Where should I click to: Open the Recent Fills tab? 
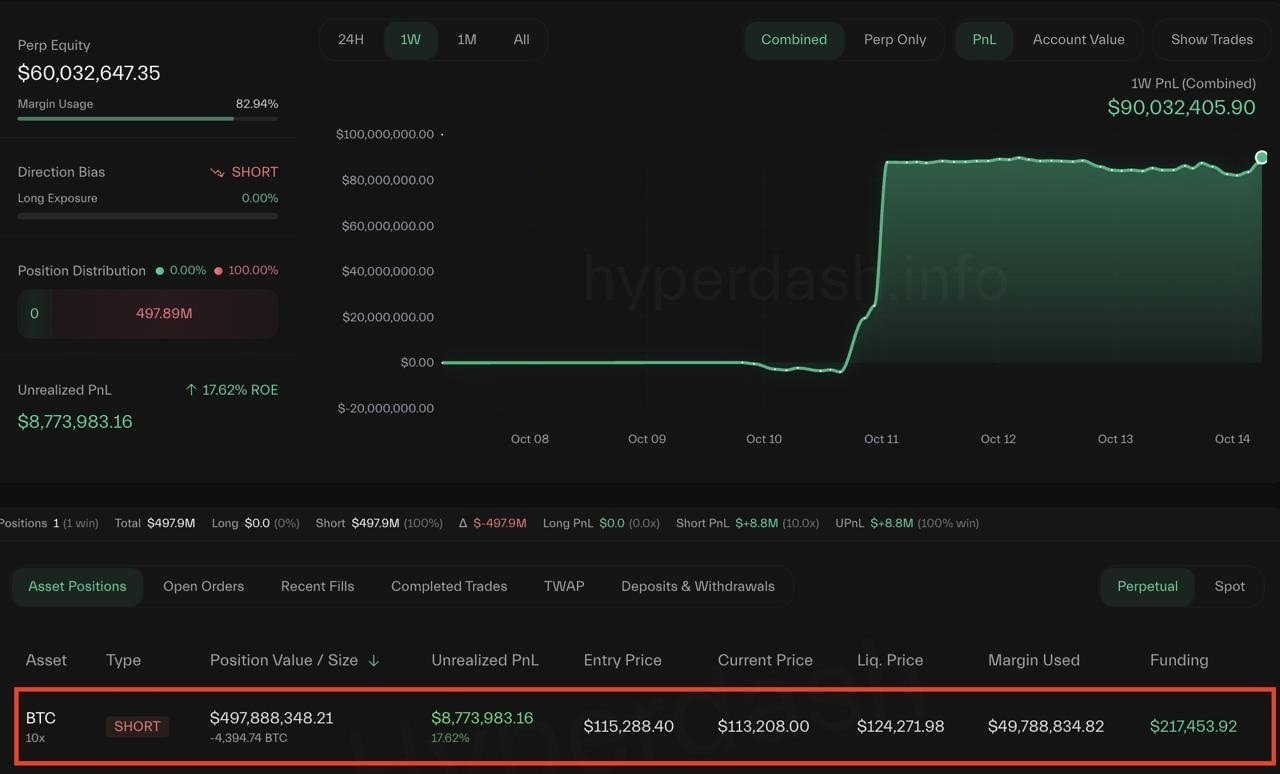[x=317, y=586]
